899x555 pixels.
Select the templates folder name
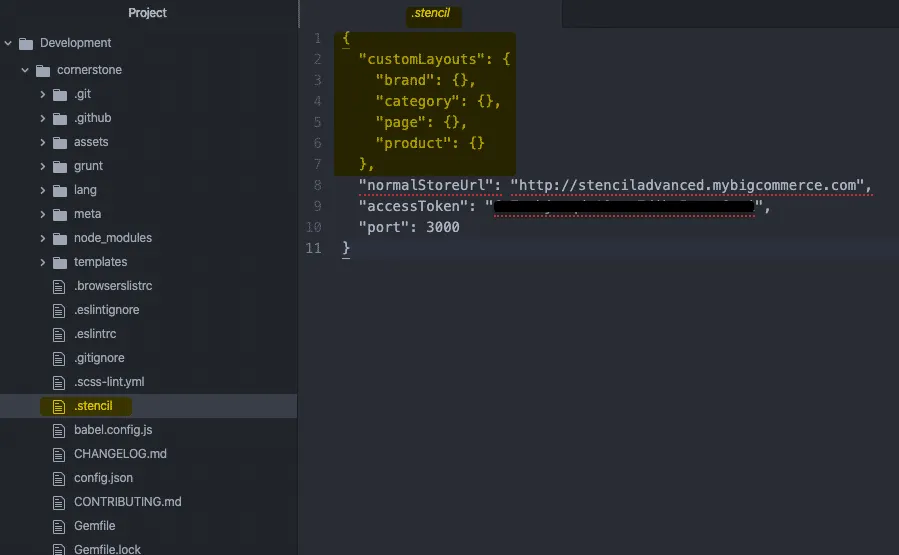coord(100,262)
